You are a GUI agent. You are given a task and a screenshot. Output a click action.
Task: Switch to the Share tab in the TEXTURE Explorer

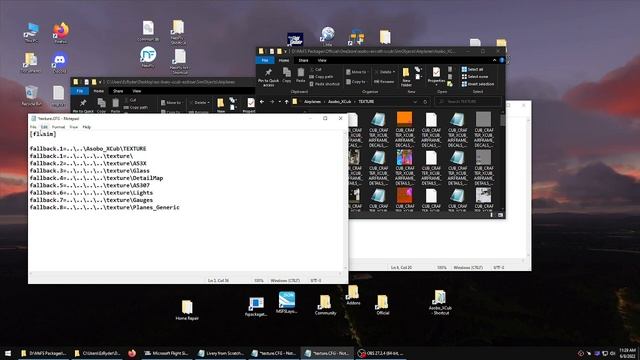pos(303,60)
